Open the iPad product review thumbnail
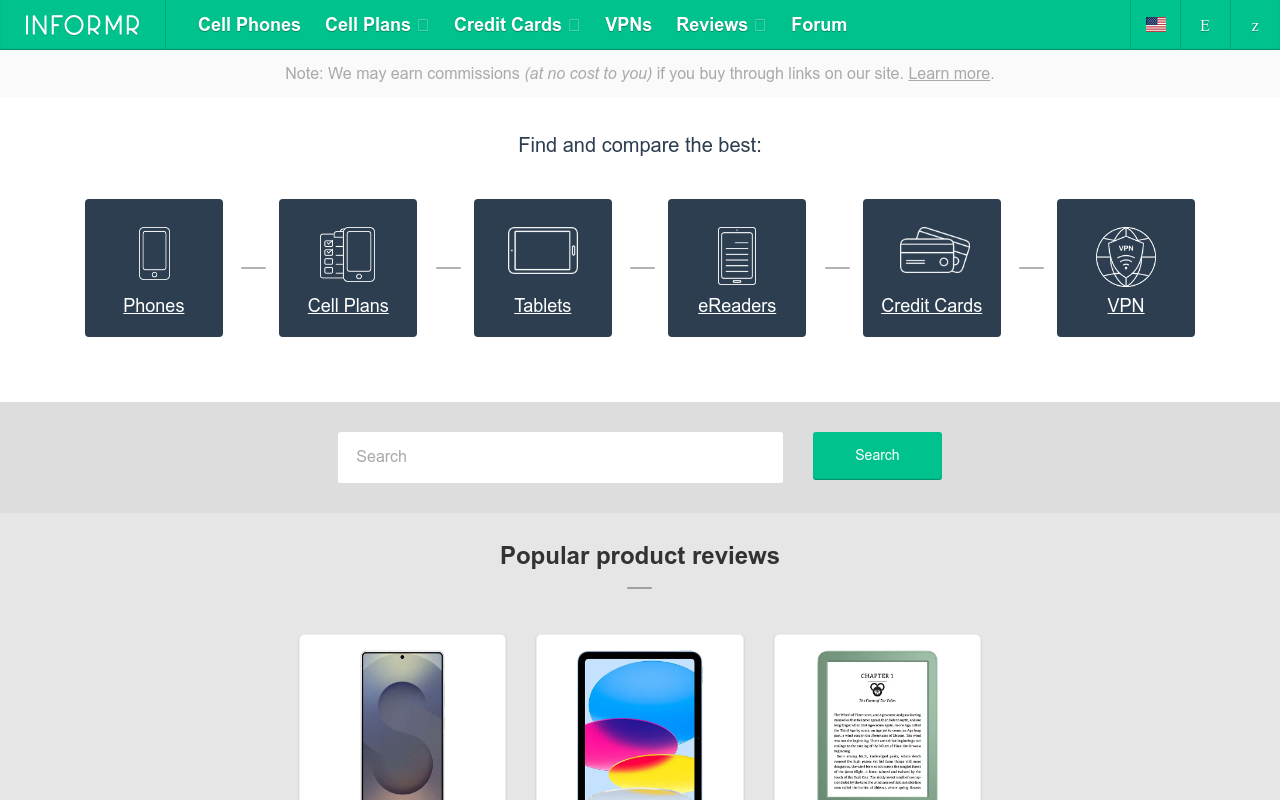Viewport: 1280px width, 800px height. click(640, 725)
